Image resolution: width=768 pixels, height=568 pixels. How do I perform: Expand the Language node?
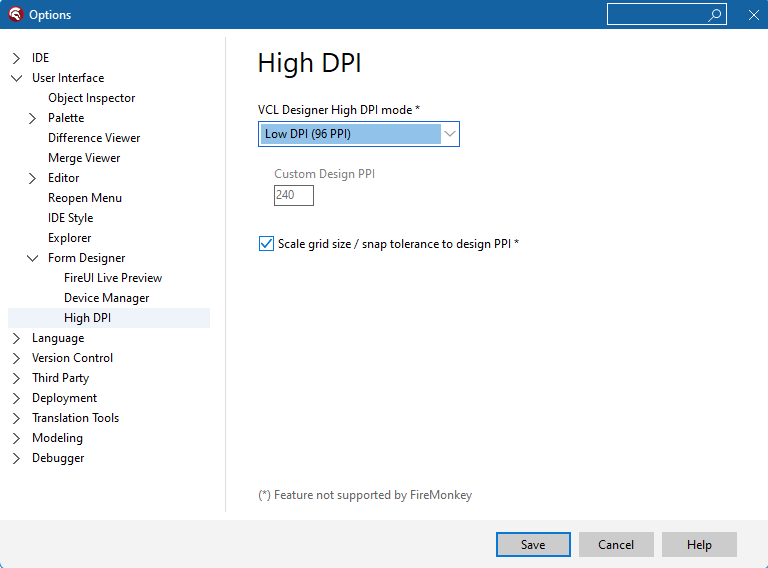[16, 338]
